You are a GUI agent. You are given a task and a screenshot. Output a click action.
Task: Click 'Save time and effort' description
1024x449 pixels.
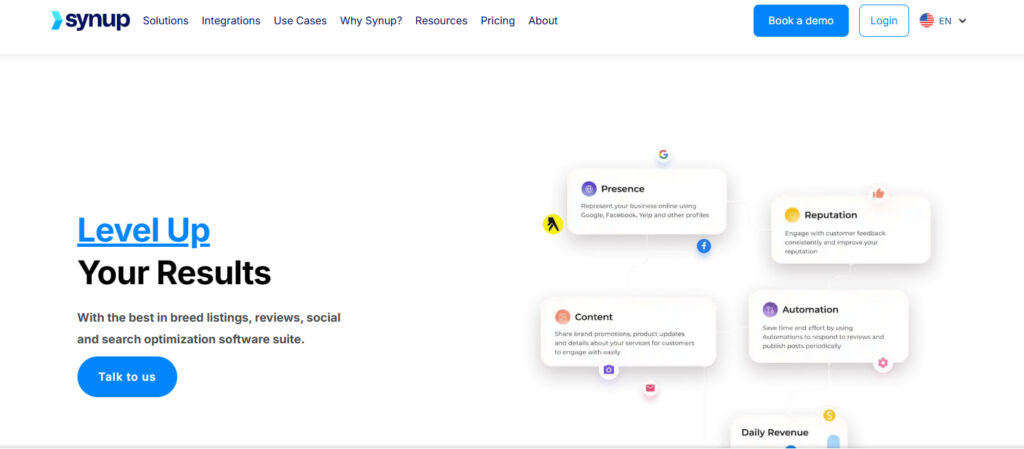tap(823, 337)
